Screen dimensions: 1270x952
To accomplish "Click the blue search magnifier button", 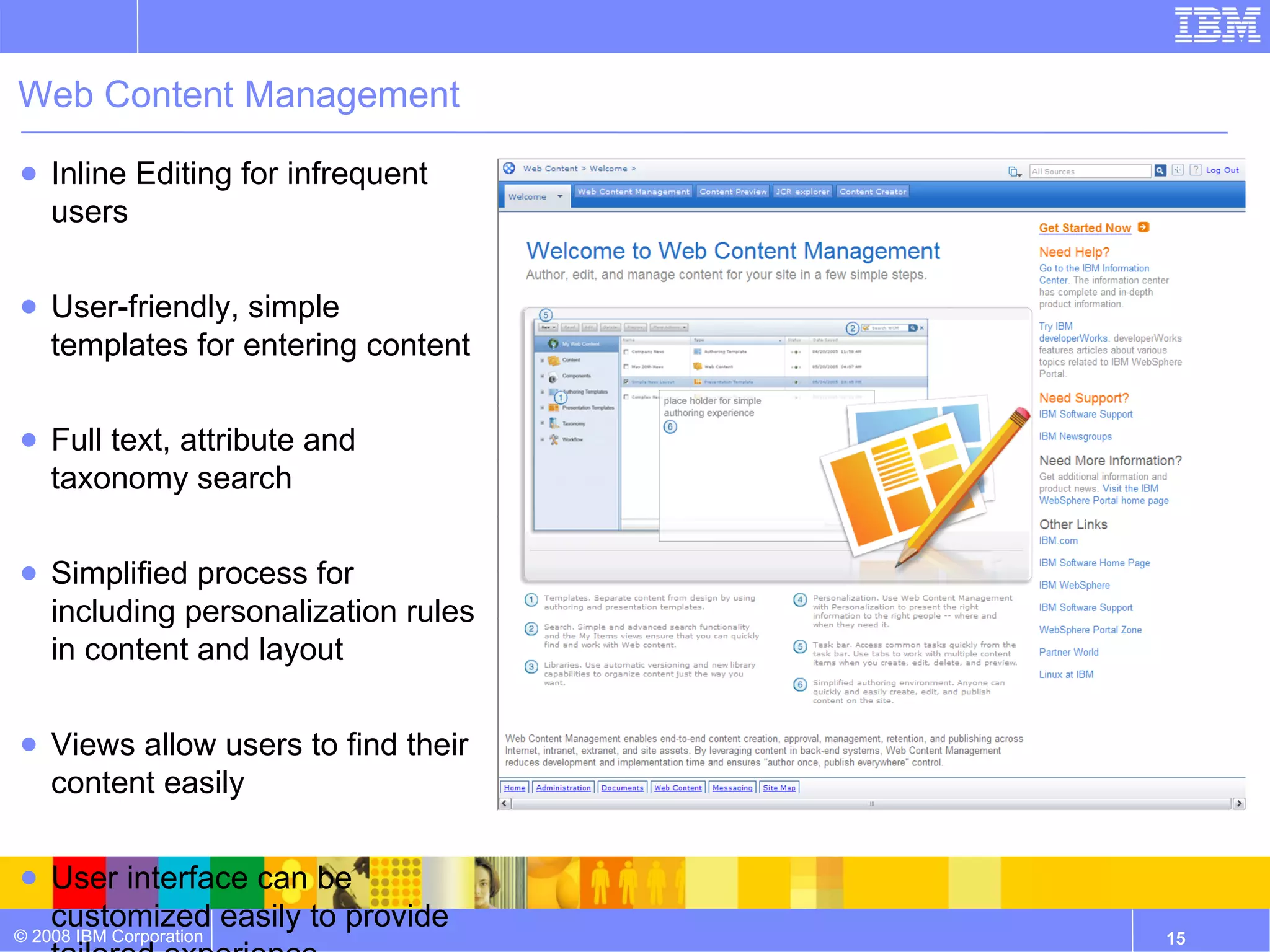I will coord(1160,170).
